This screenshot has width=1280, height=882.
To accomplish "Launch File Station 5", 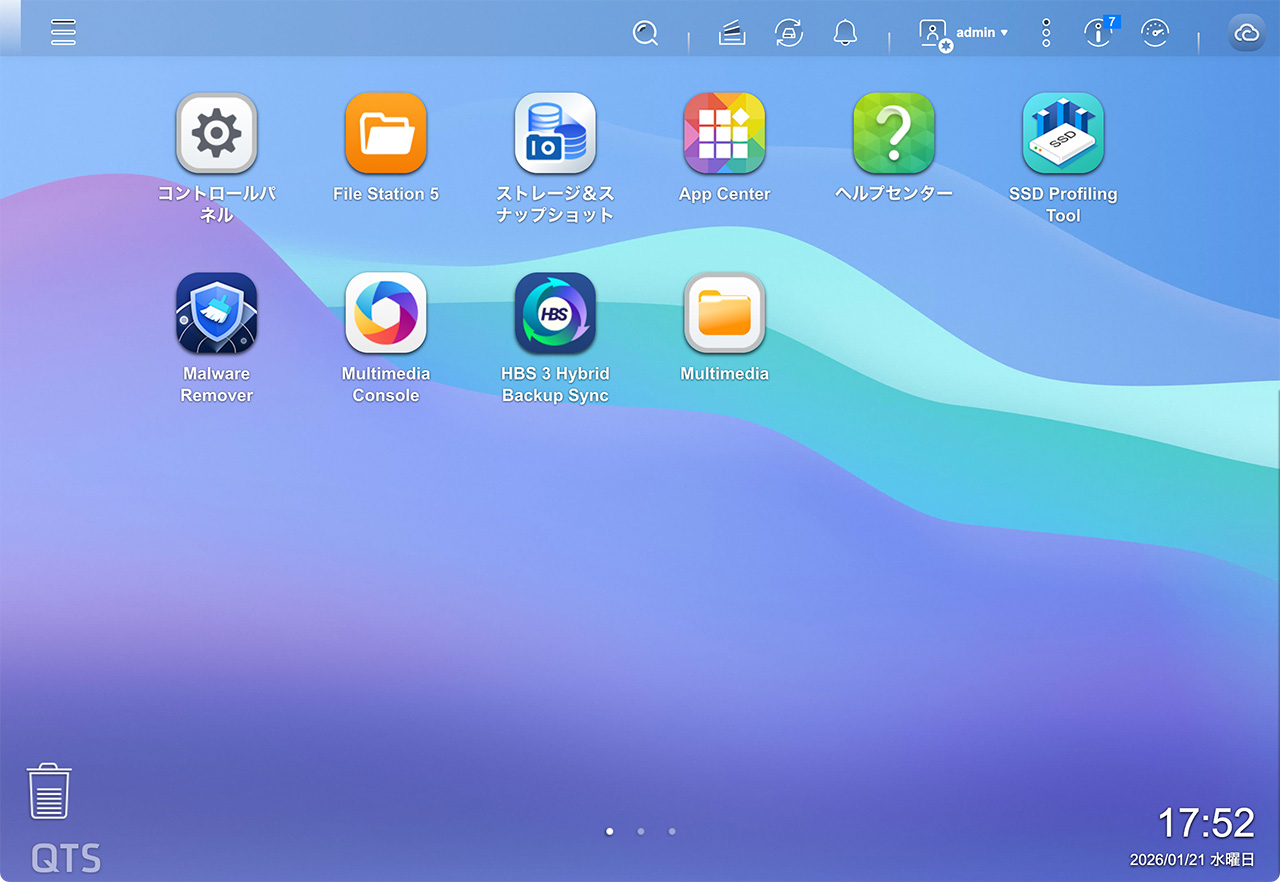I will pyautogui.click(x=386, y=134).
